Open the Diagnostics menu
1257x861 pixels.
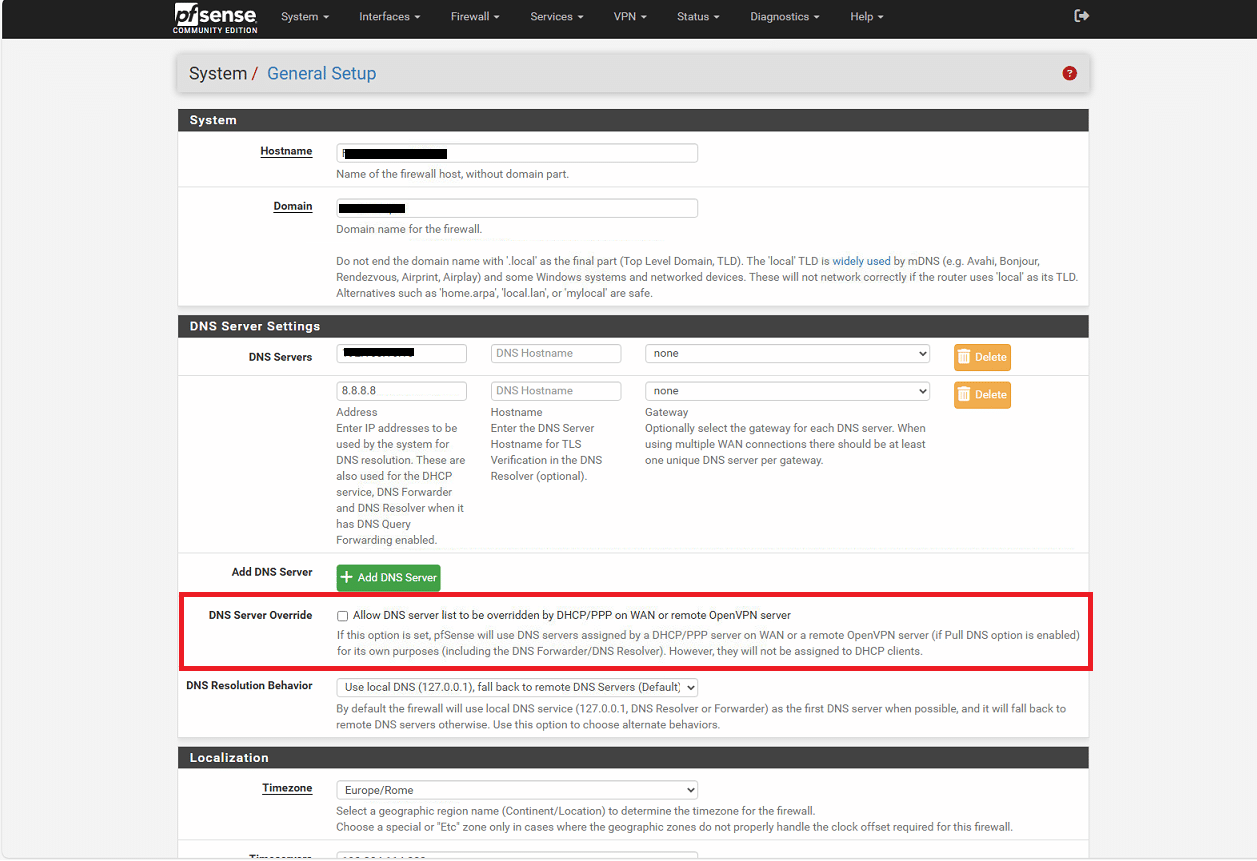pos(784,17)
